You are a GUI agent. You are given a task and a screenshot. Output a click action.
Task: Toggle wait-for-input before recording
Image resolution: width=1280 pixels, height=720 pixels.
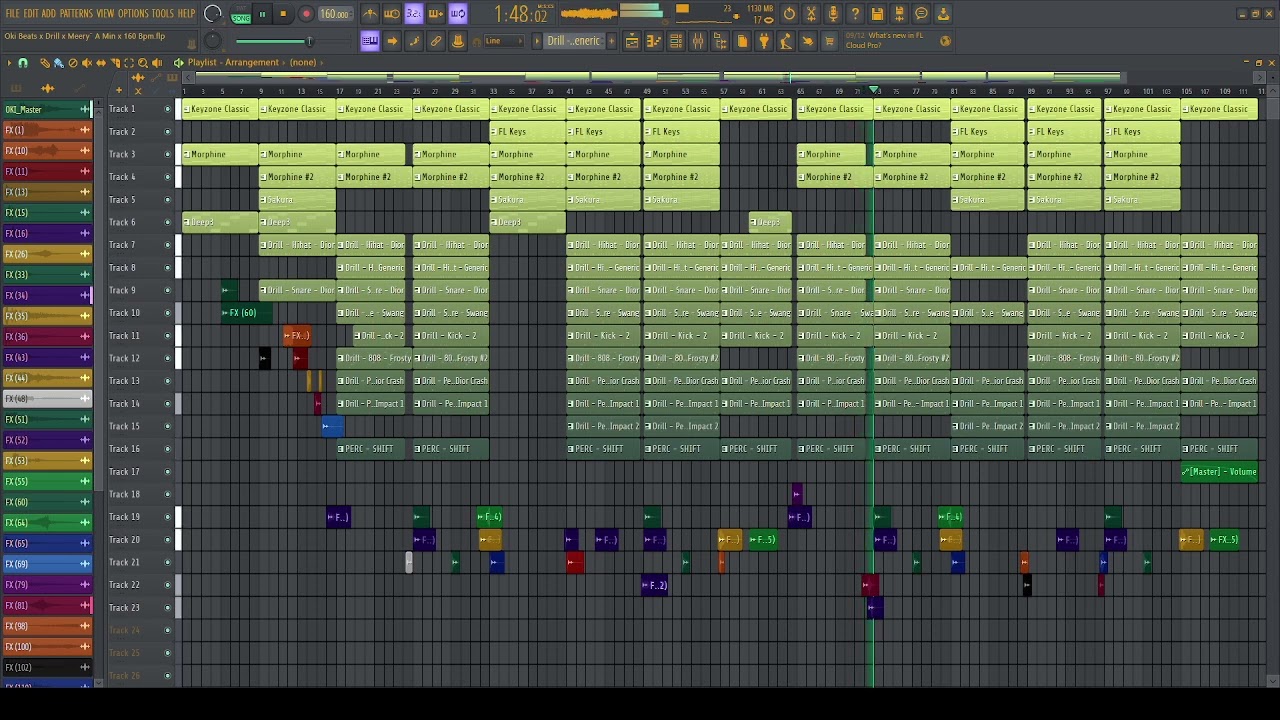(x=392, y=14)
